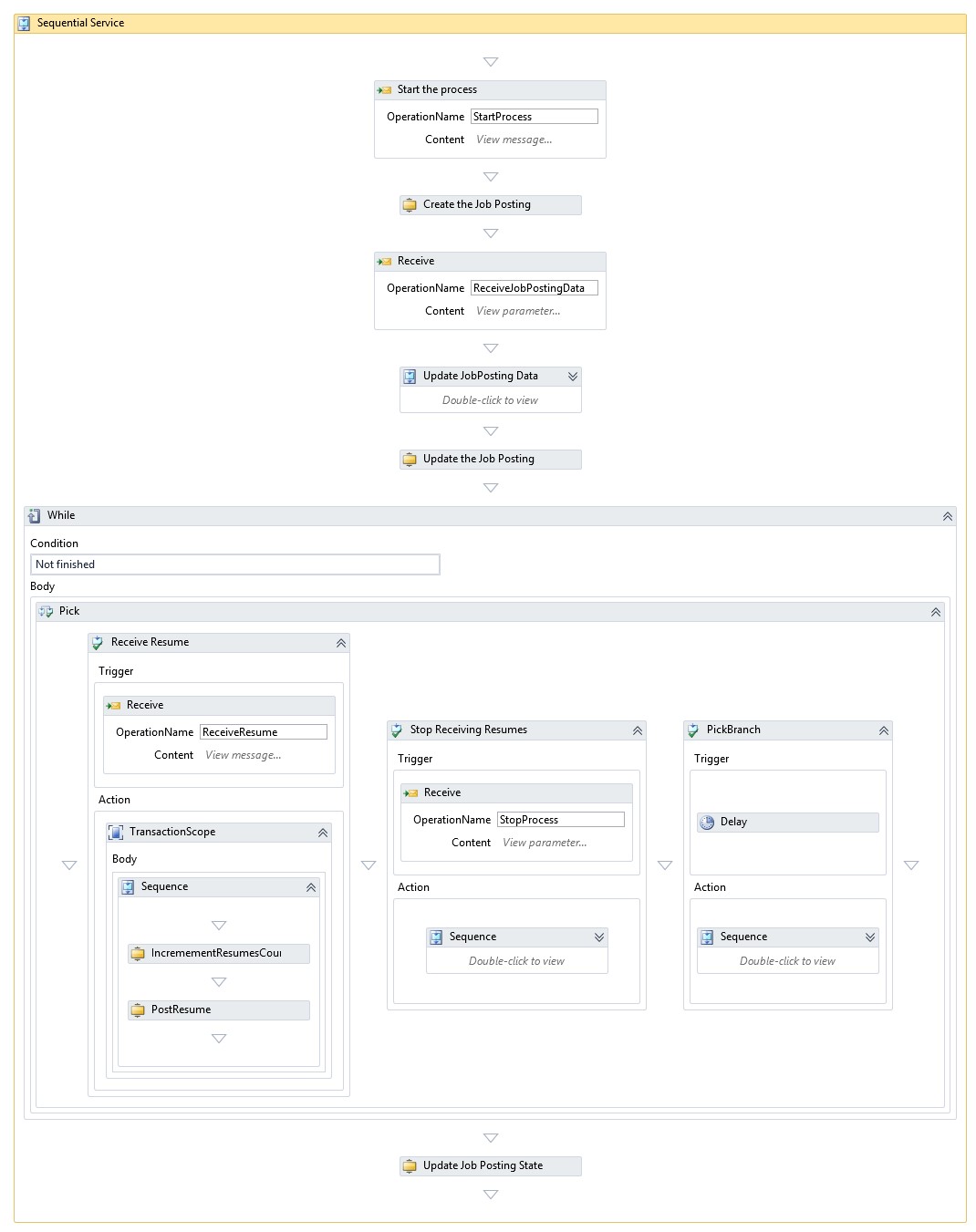Click the ReceiveJobPostingData Receive envelope icon
Screen dimensions: 976x1232
[x=384, y=262]
